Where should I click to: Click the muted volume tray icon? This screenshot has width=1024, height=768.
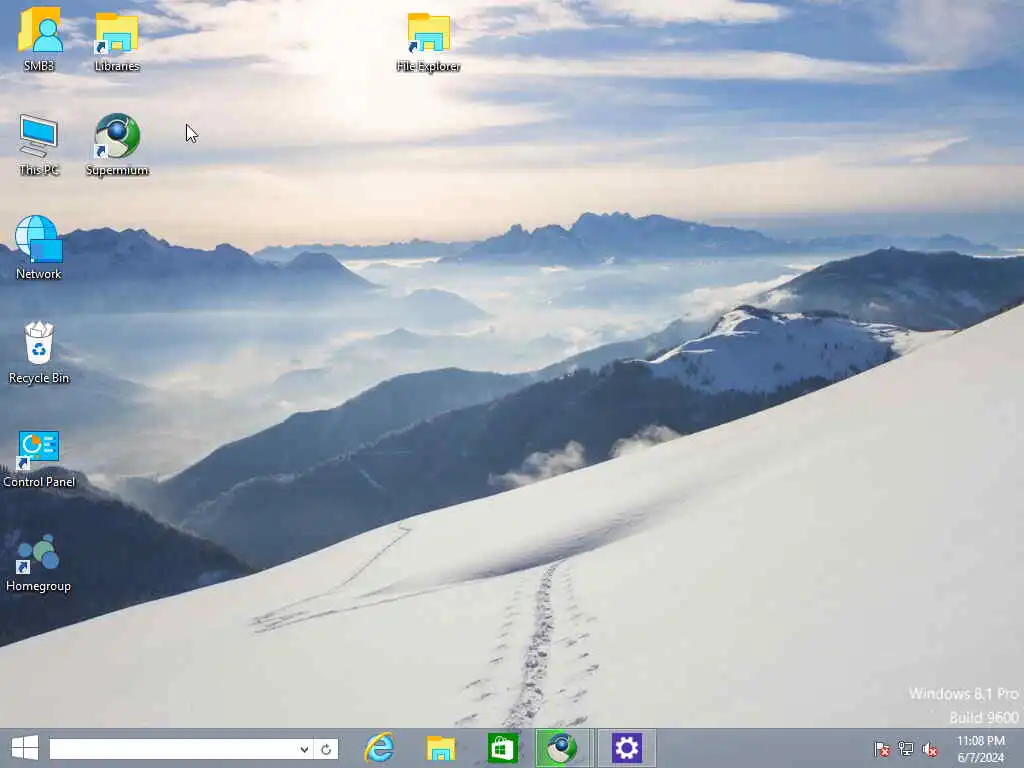930,749
